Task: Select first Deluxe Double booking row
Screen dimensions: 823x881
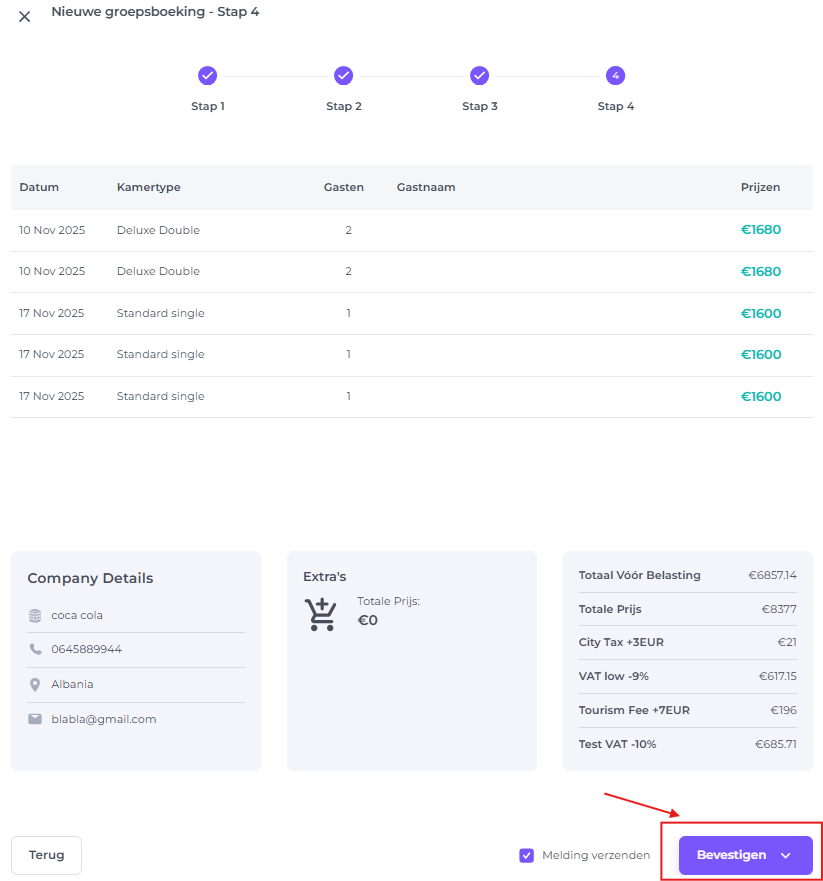Action: pyautogui.click(x=158, y=230)
